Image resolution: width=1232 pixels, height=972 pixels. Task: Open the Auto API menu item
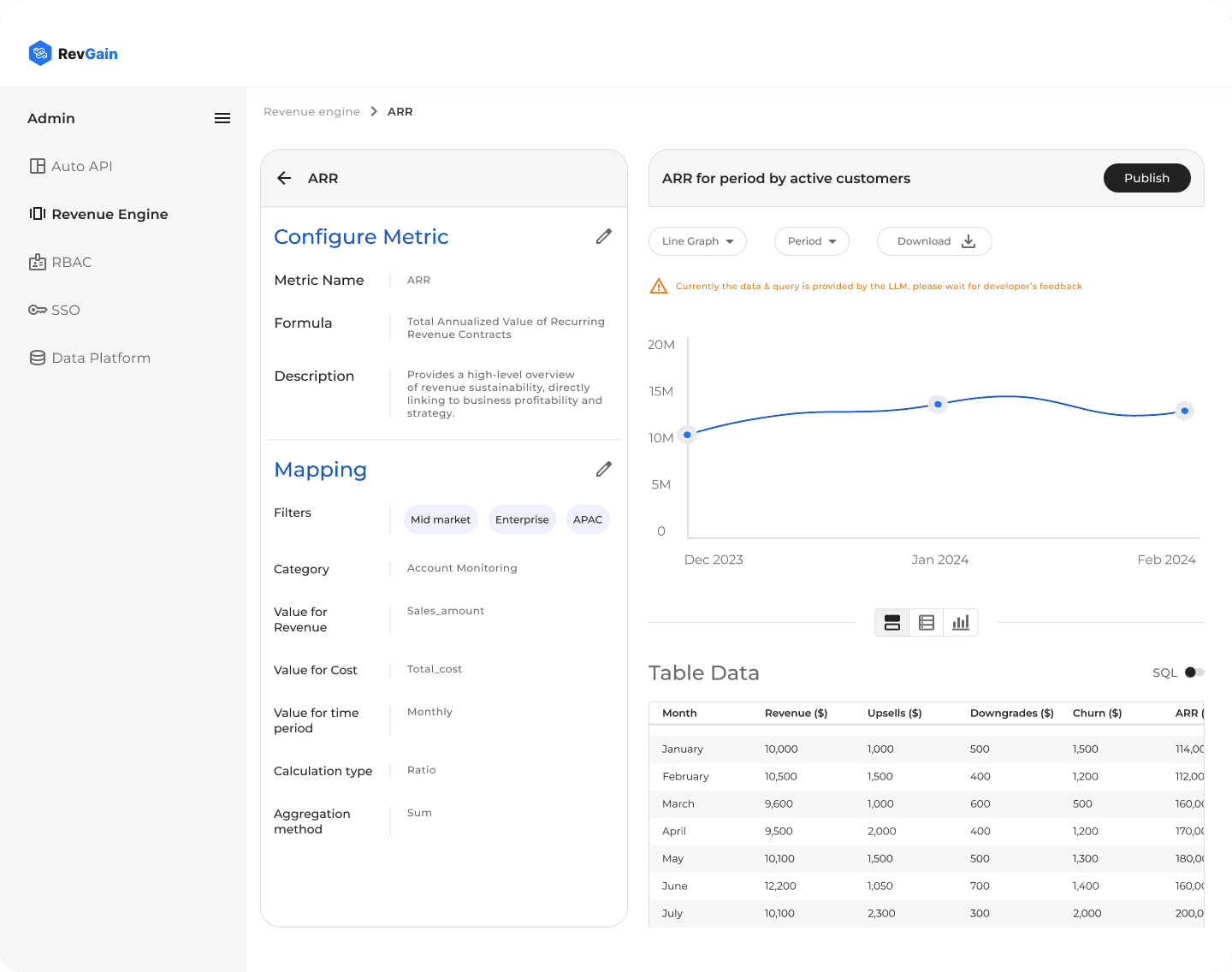pyautogui.click(x=72, y=166)
